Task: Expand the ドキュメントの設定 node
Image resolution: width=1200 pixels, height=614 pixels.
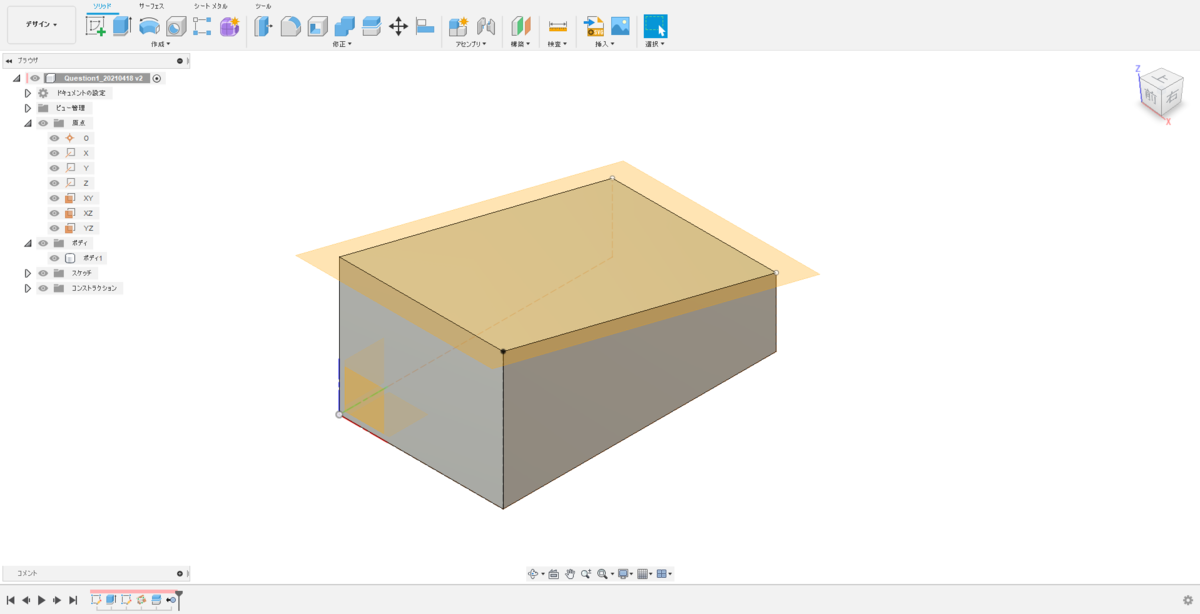Action: point(28,93)
